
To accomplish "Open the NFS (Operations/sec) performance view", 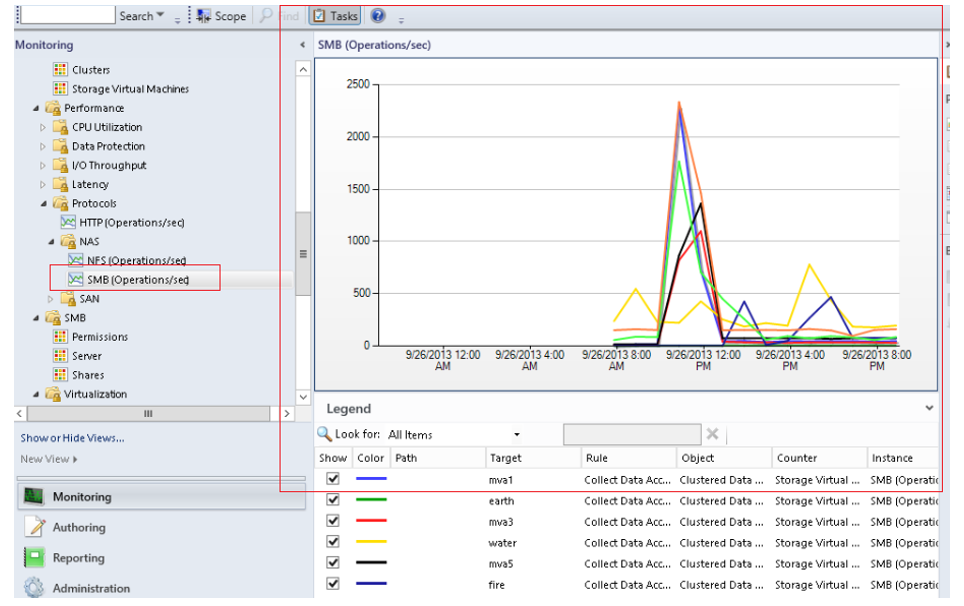I will tap(135, 260).
